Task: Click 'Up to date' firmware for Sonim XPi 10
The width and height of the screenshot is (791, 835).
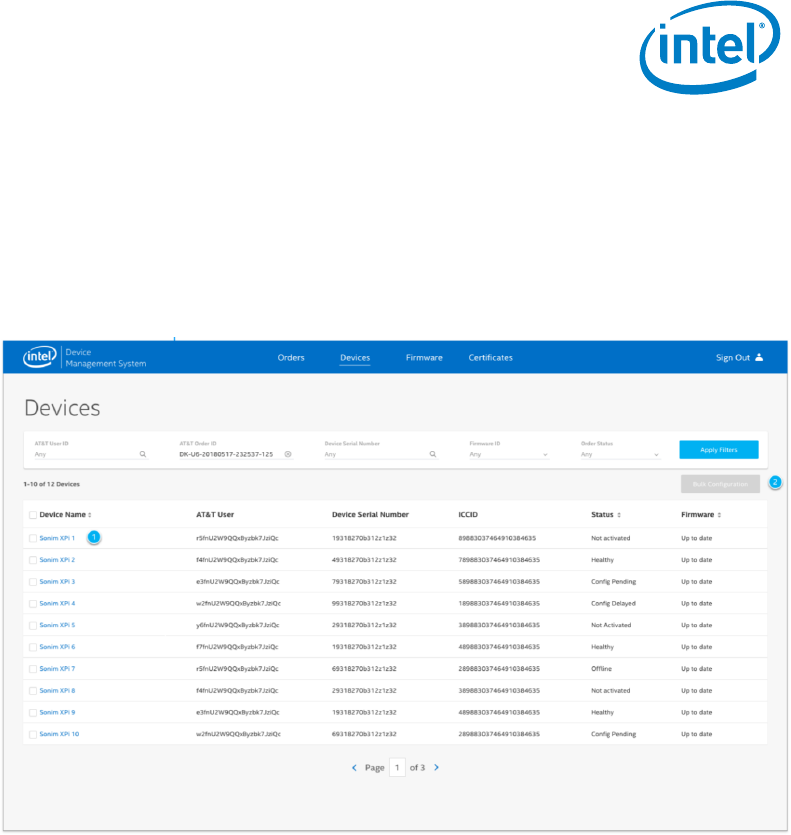Action: [697, 734]
